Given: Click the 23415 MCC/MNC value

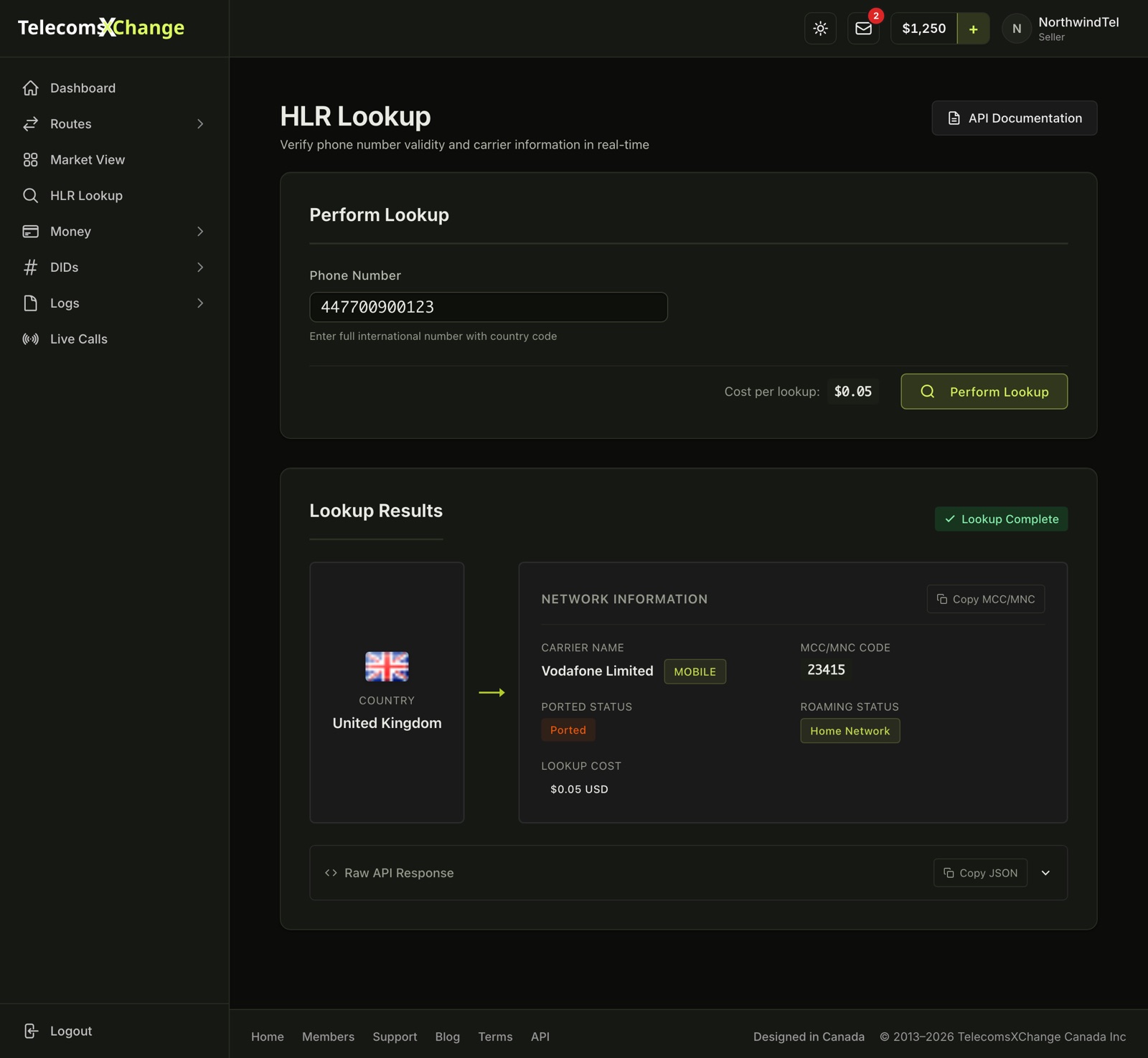Looking at the screenshot, I should pyautogui.click(x=827, y=670).
